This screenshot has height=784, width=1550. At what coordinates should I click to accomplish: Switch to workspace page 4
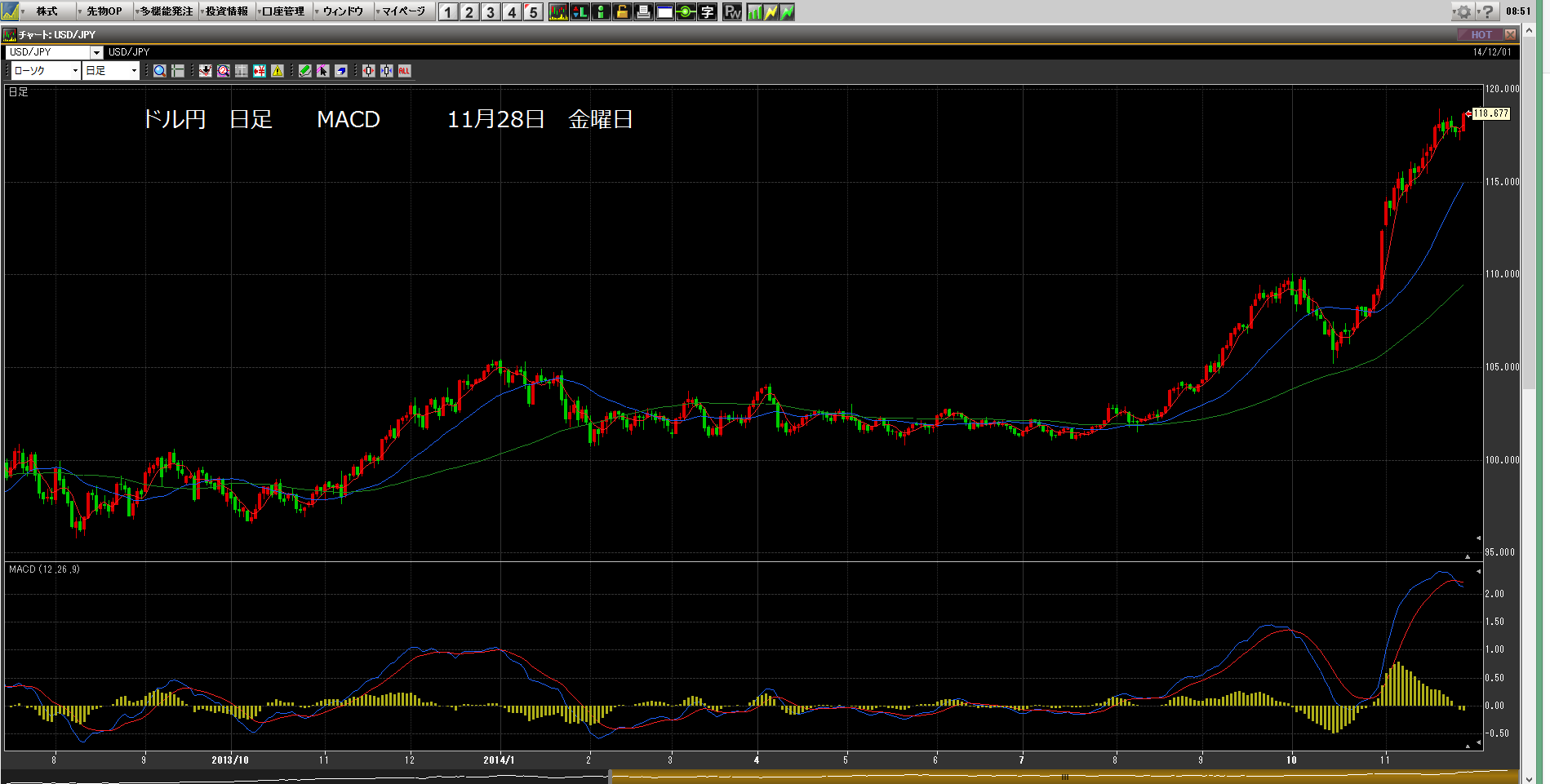click(x=512, y=12)
